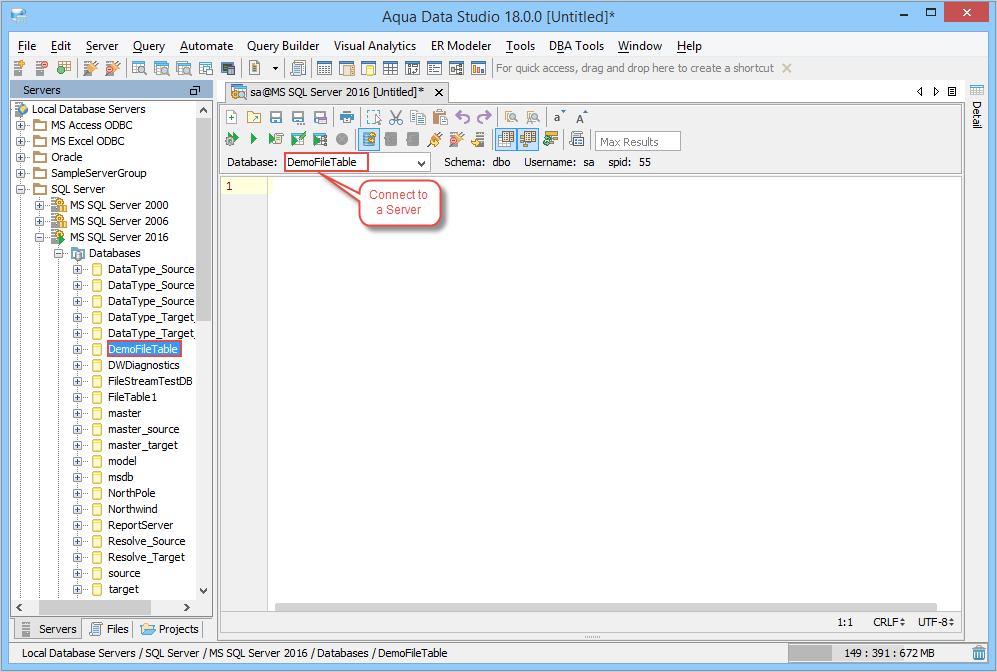
Task: Open the Visual Analytics menu
Action: [375, 46]
